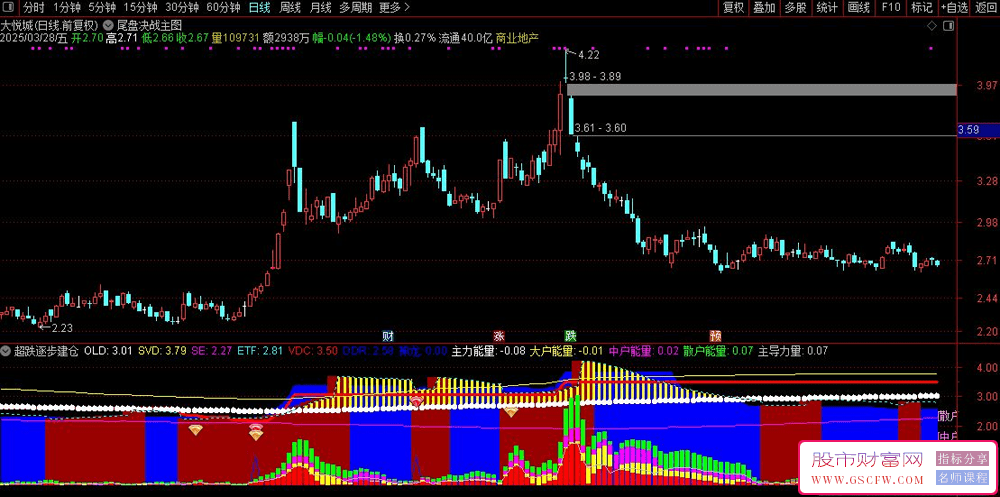The height and width of the screenshot is (497, 1000).
Task: Click the 量109731 volume value
Action: 236,38
